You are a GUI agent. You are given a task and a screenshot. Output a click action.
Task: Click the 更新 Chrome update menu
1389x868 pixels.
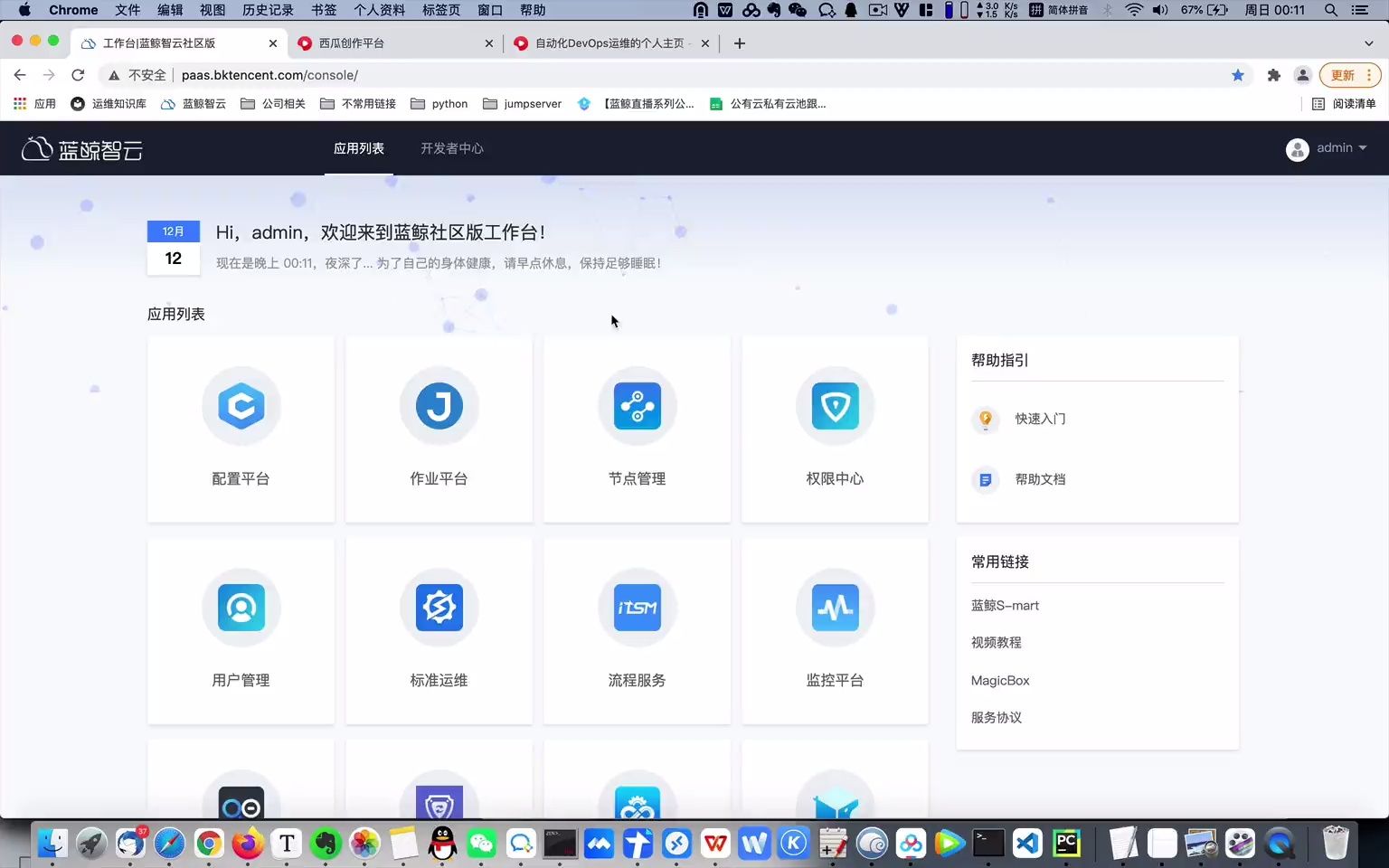pos(1349,75)
